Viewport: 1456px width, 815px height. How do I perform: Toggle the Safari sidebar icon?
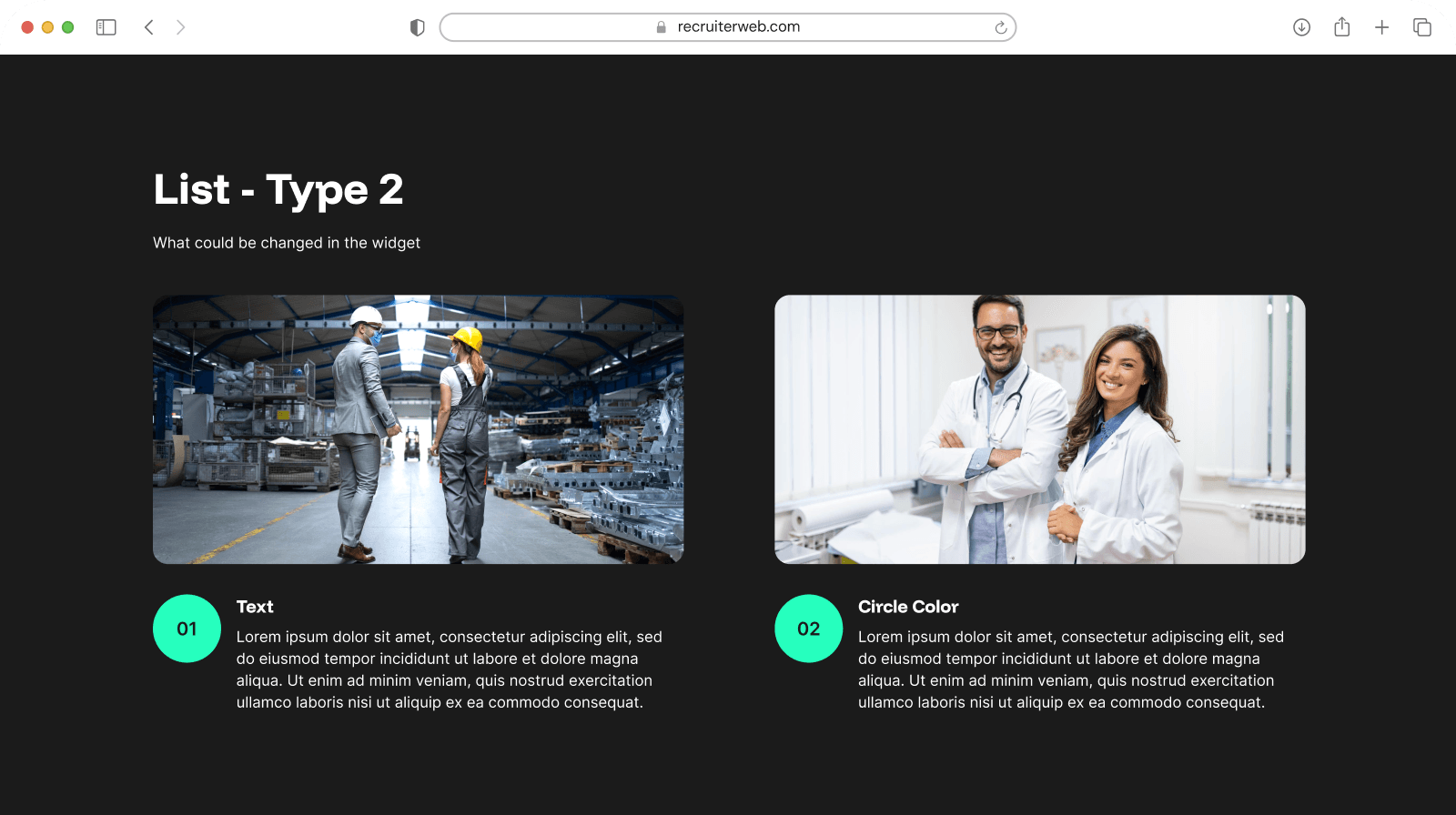point(106,27)
